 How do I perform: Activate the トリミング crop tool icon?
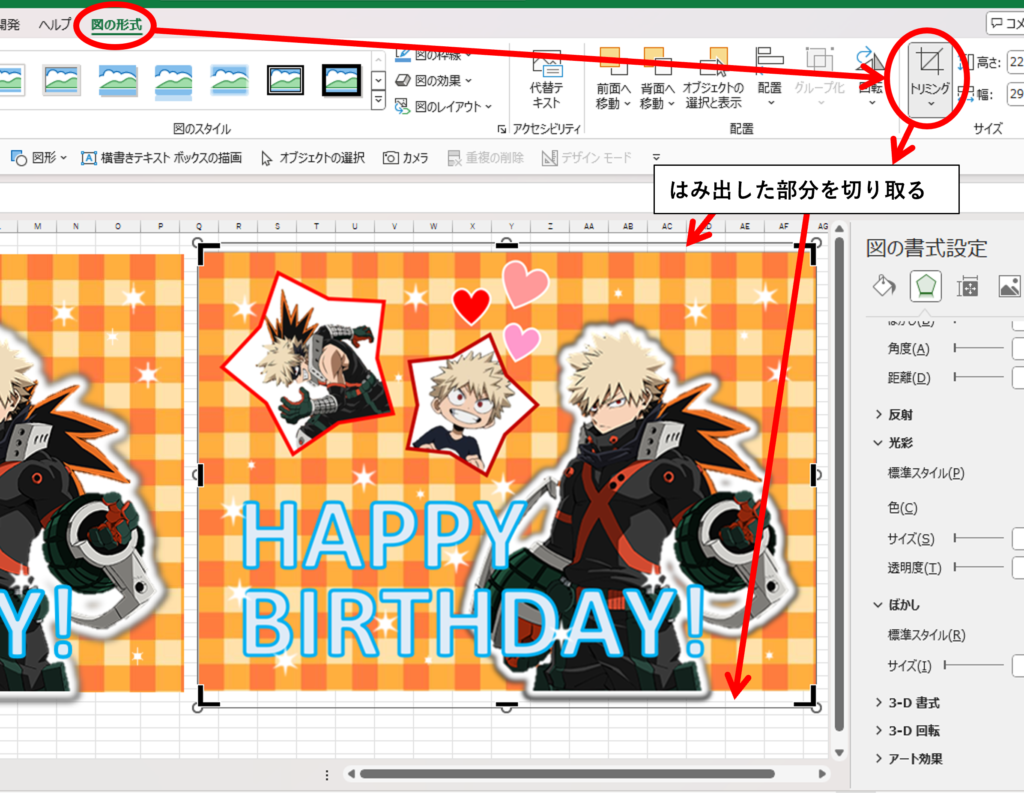tap(929, 62)
